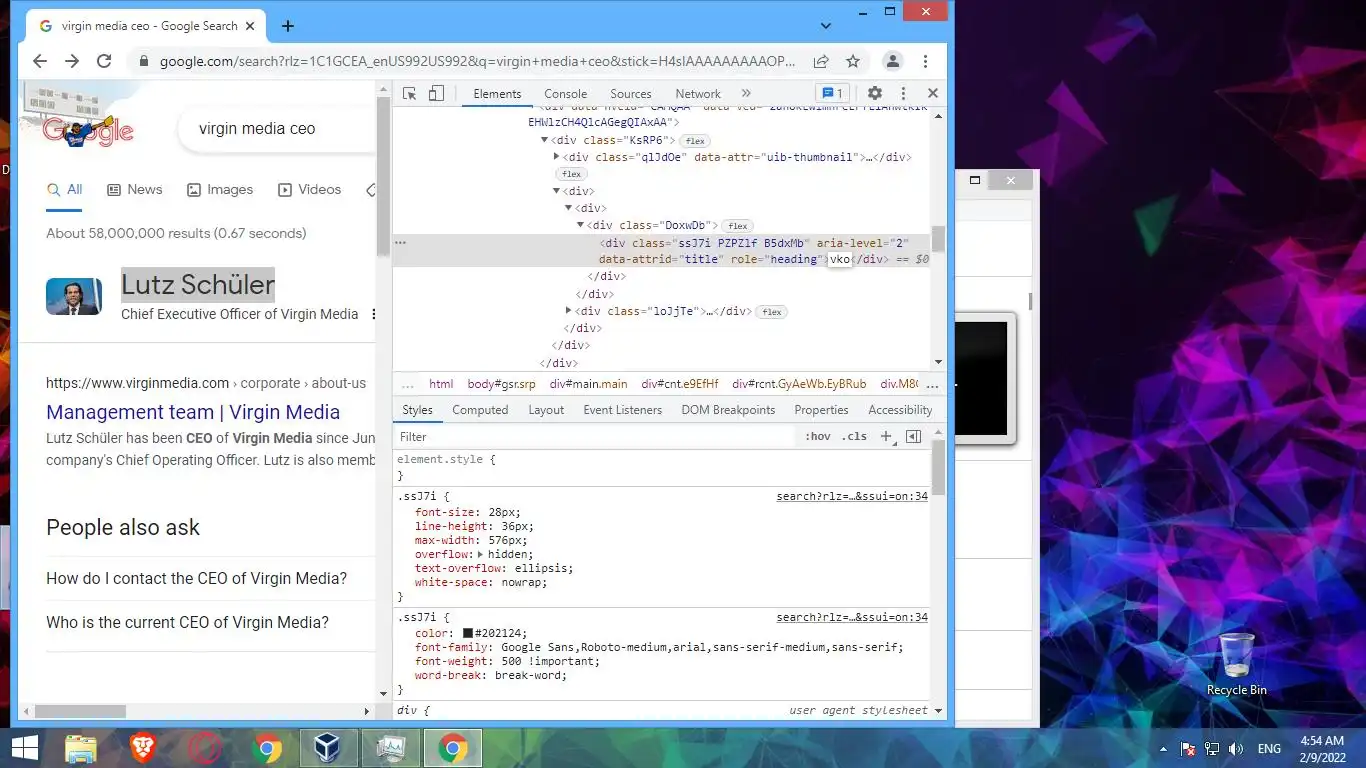Open the Images search filter

(219, 189)
